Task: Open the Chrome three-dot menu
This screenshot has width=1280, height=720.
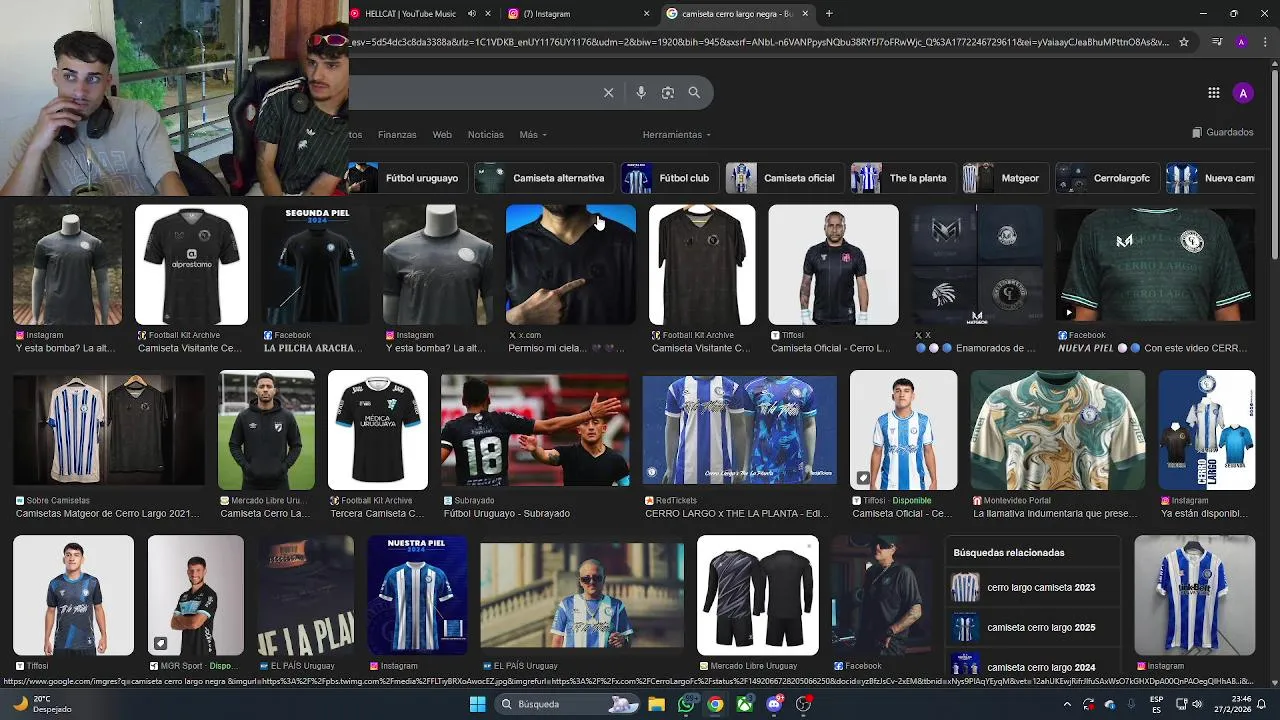Action: coord(1265,42)
